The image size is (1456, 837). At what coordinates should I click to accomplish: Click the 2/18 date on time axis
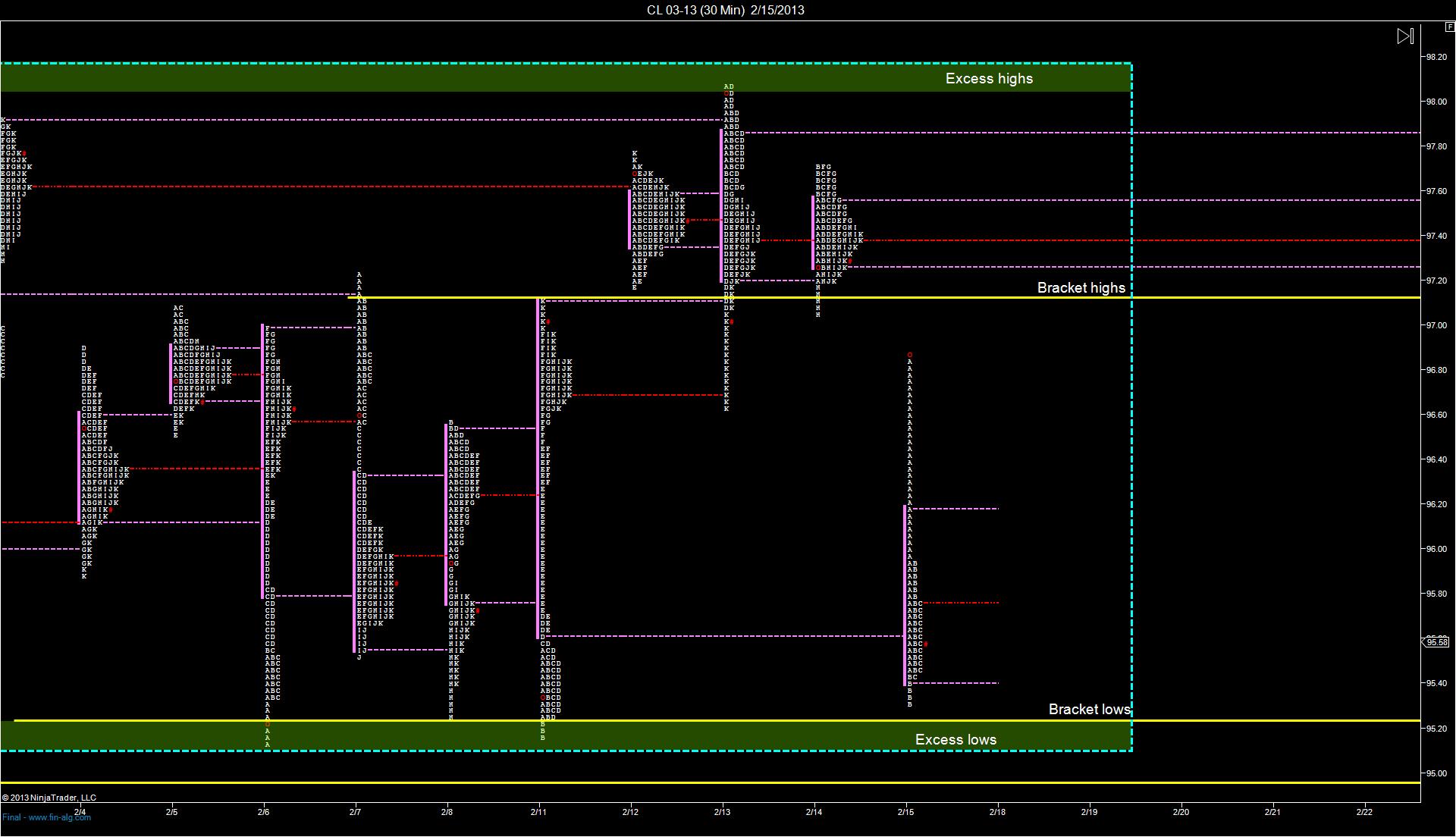tap(998, 812)
